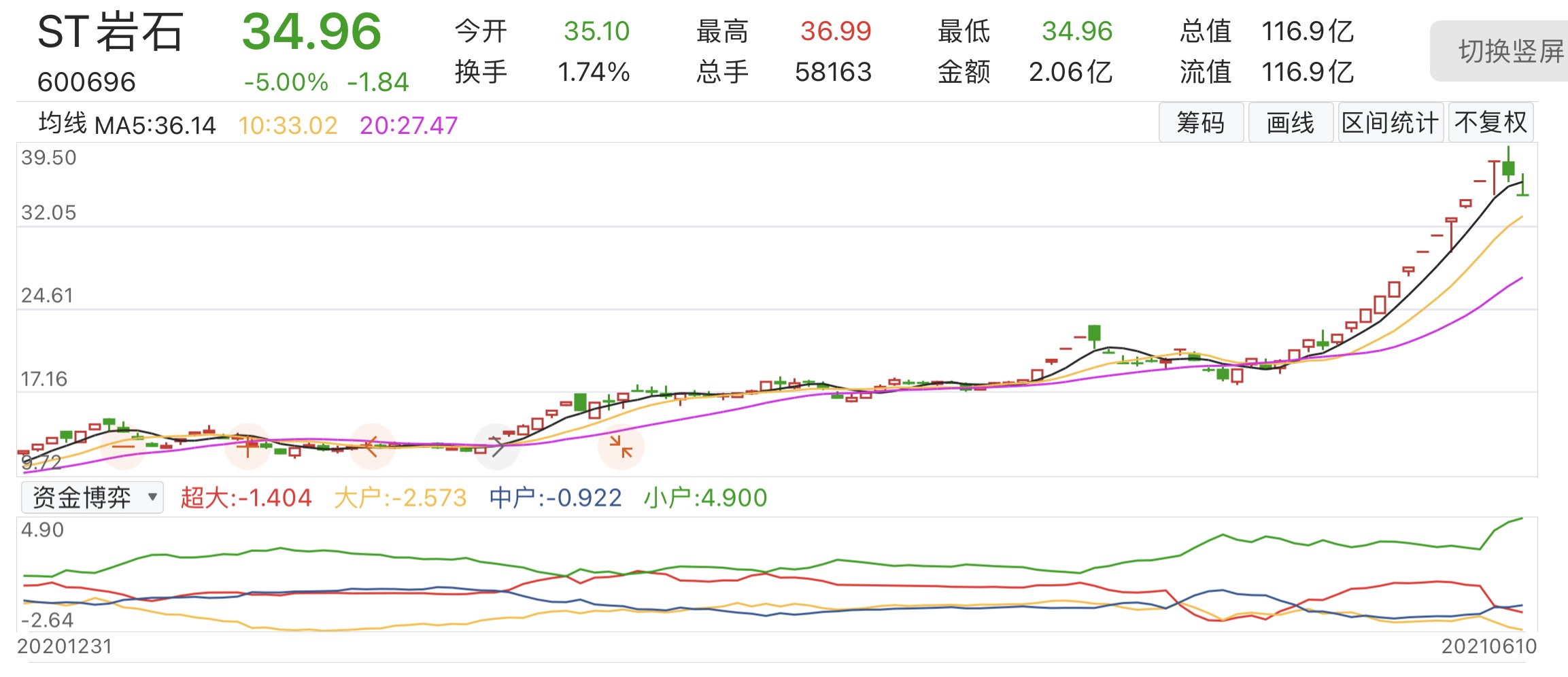The width and height of the screenshot is (1568, 677).
Task: Tap the plus crosshair circle icon
Action: tap(248, 447)
